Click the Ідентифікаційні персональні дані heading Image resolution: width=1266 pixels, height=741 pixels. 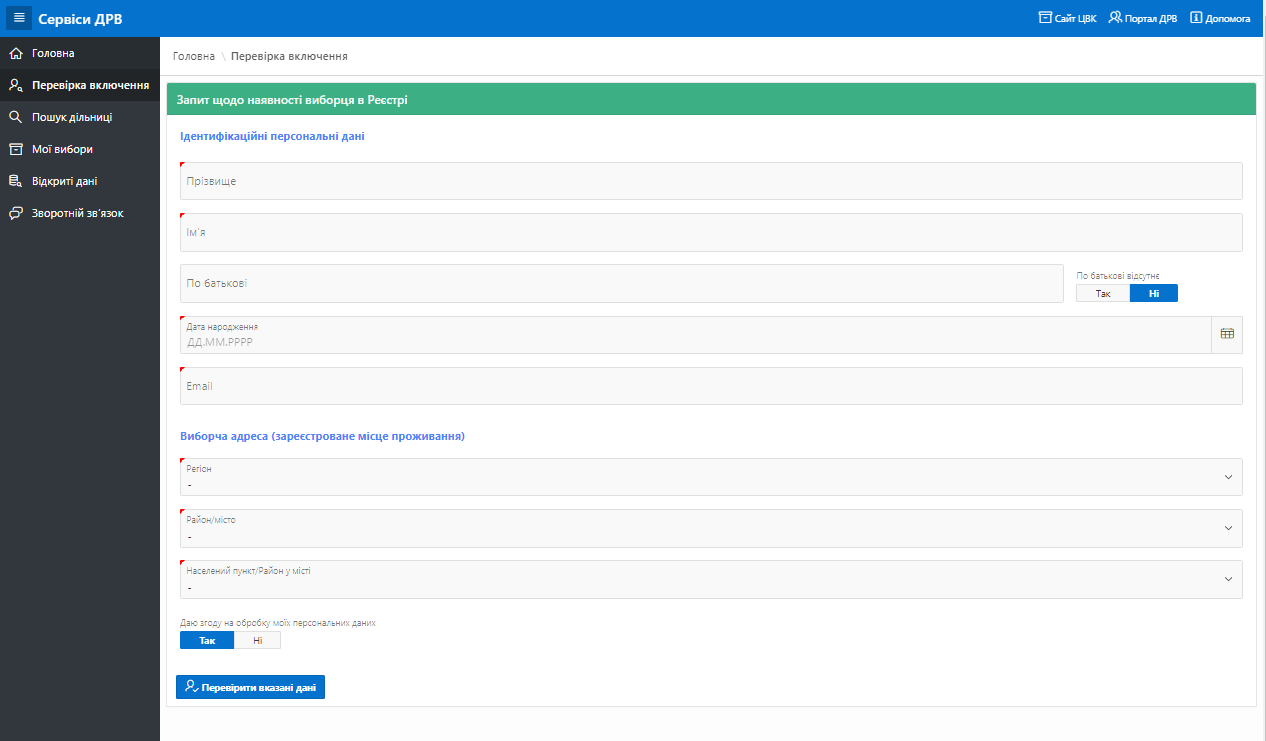click(272, 136)
